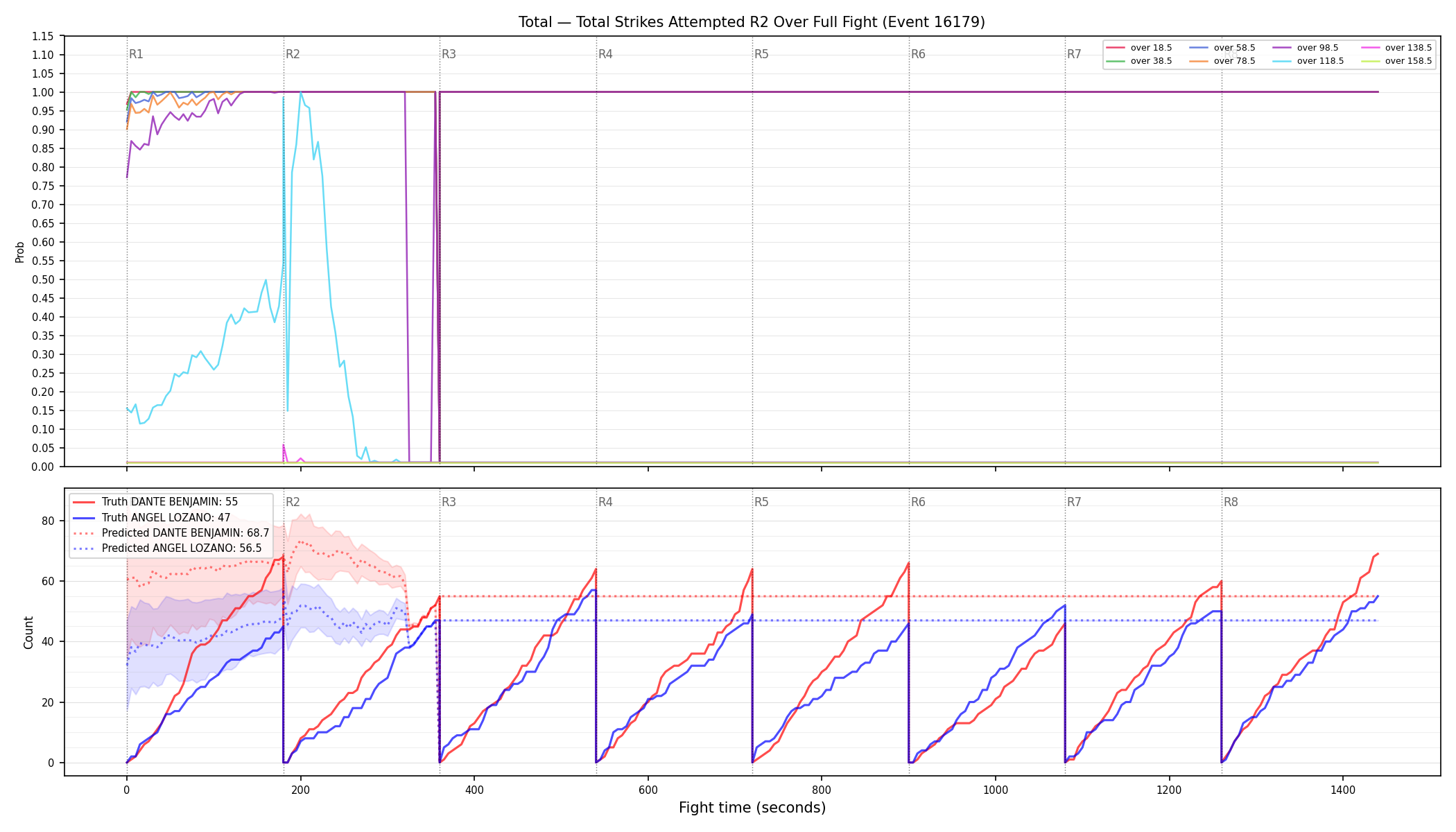The width and height of the screenshot is (1456, 832).
Task: Select the 'over 118.5' legend entry
Action: 1308,61
